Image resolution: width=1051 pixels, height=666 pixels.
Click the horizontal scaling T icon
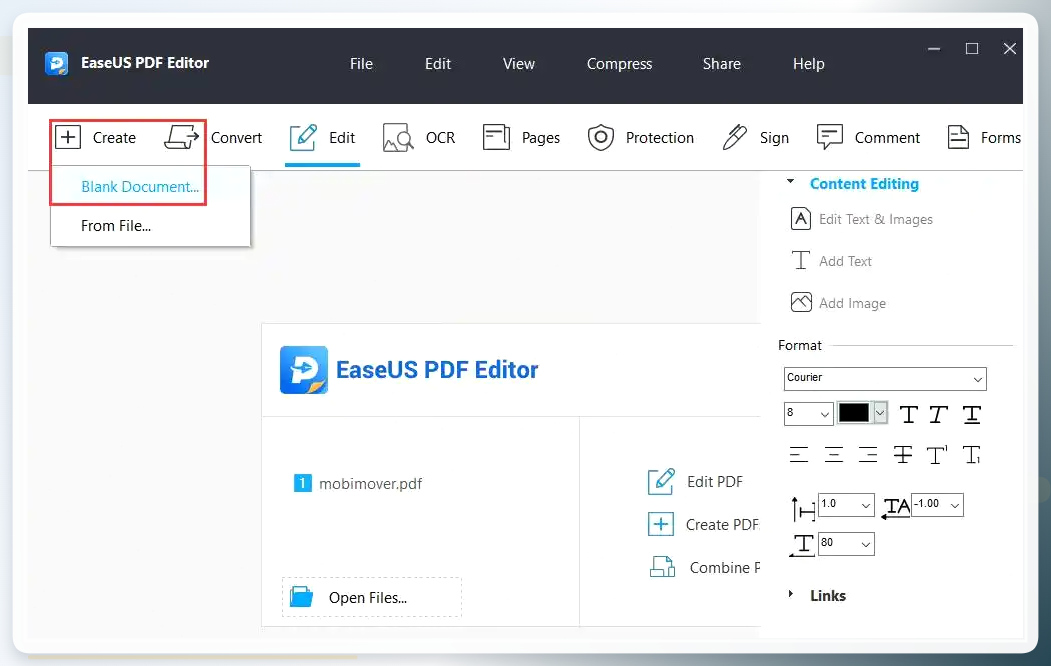point(802,545)
